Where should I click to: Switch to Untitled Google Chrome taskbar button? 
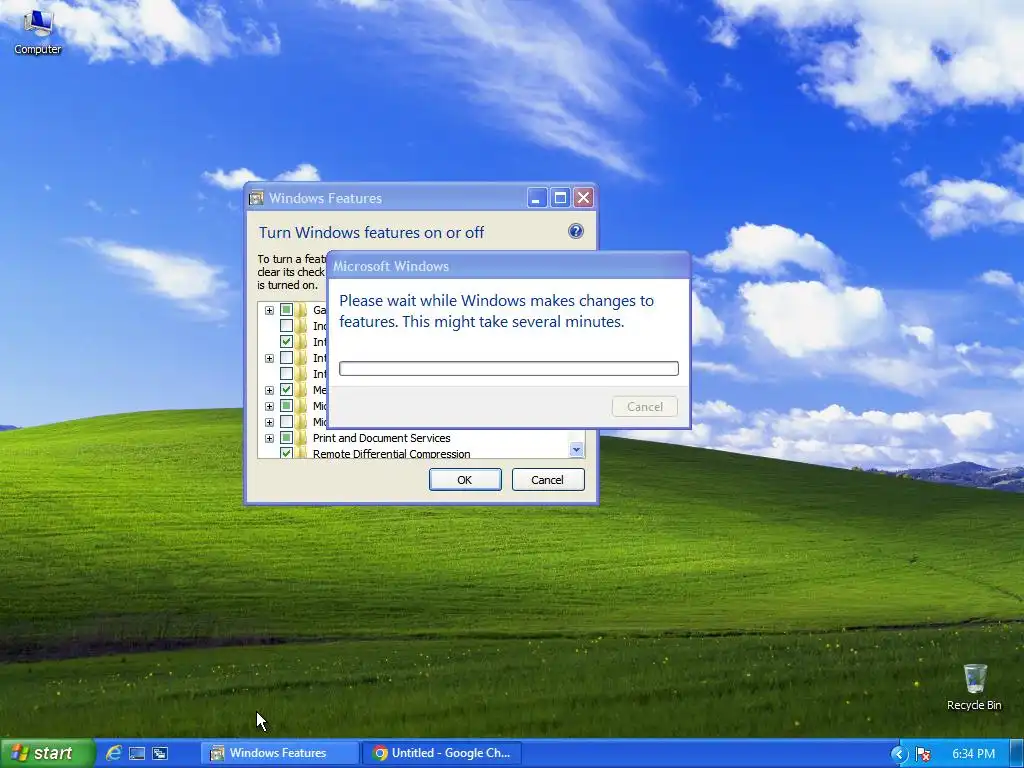point(442,753)
